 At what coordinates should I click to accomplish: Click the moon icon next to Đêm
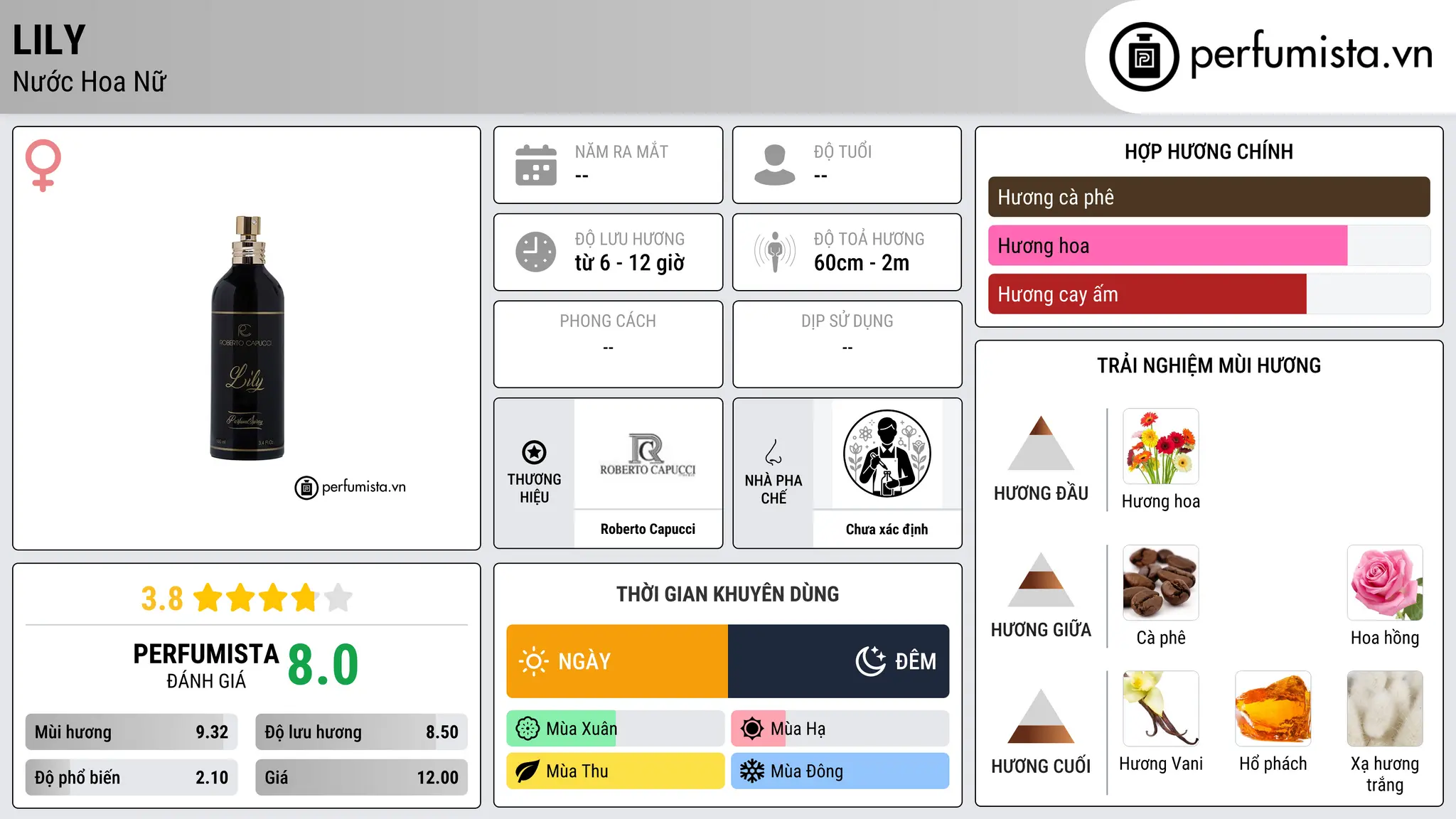tap(870, 661)
